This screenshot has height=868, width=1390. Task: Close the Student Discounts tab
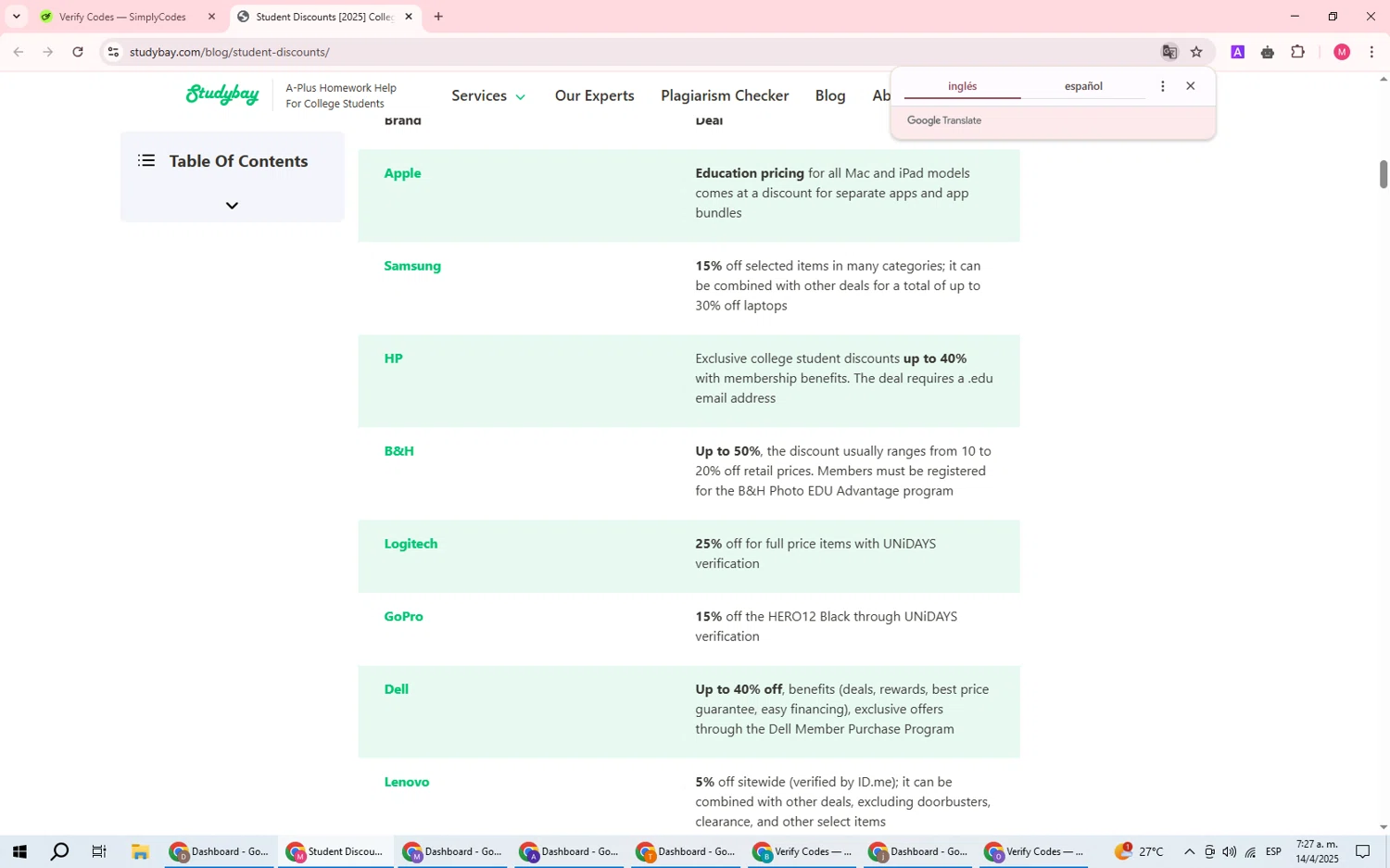[409, 17]
